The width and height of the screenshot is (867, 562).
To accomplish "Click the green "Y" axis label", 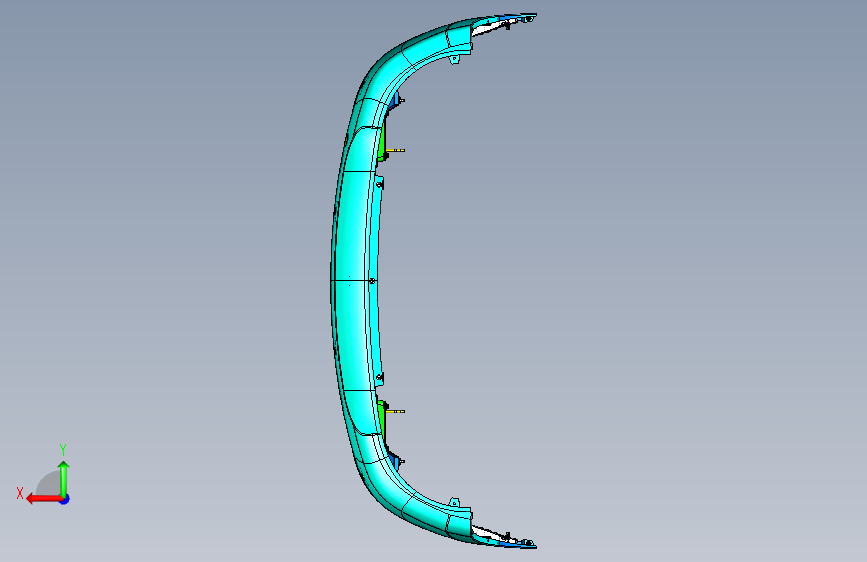I will coord(63,450).
